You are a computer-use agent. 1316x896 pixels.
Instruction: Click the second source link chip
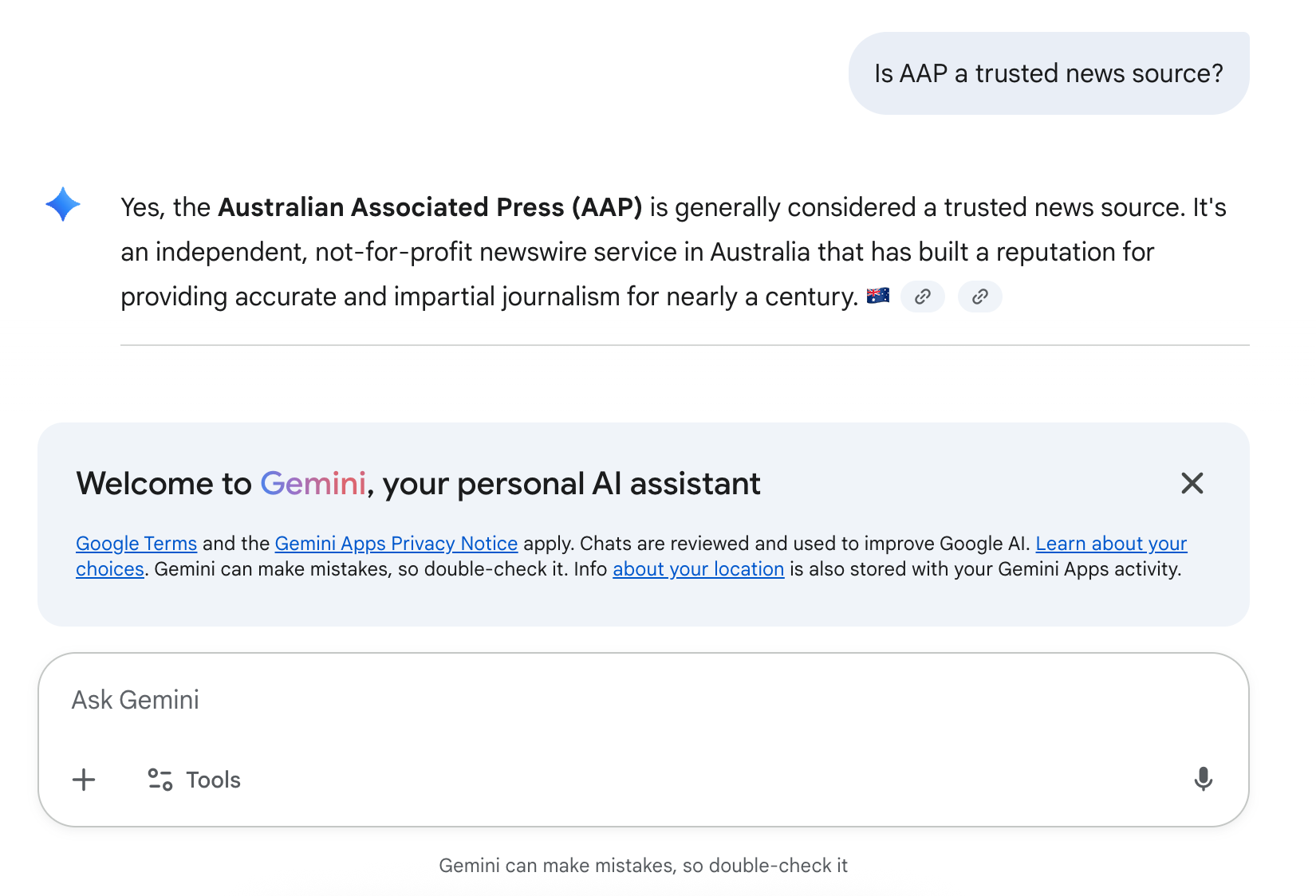980,297
